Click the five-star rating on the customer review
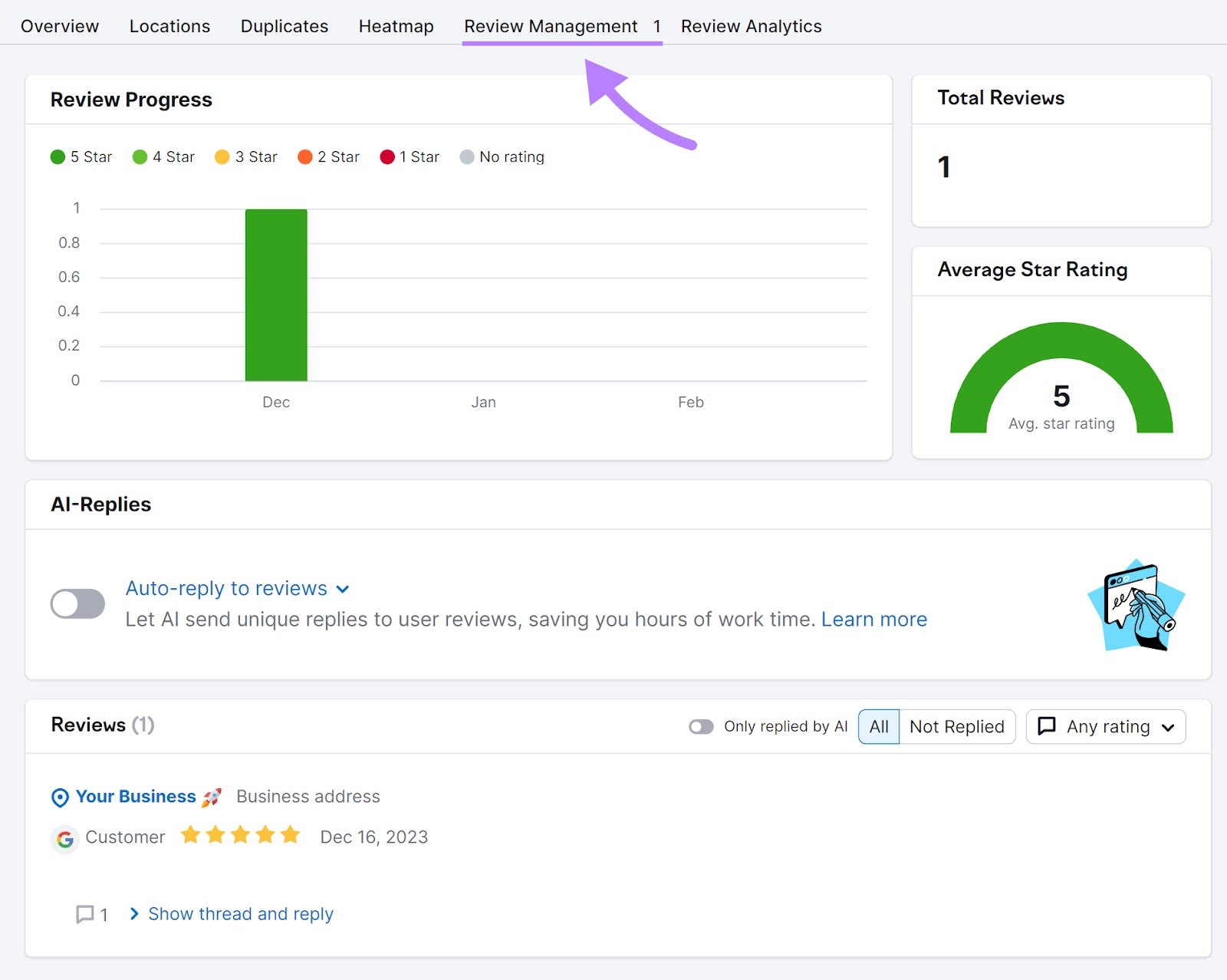The height and width of the screenshot is (980, 1227). tap(241, 835)
